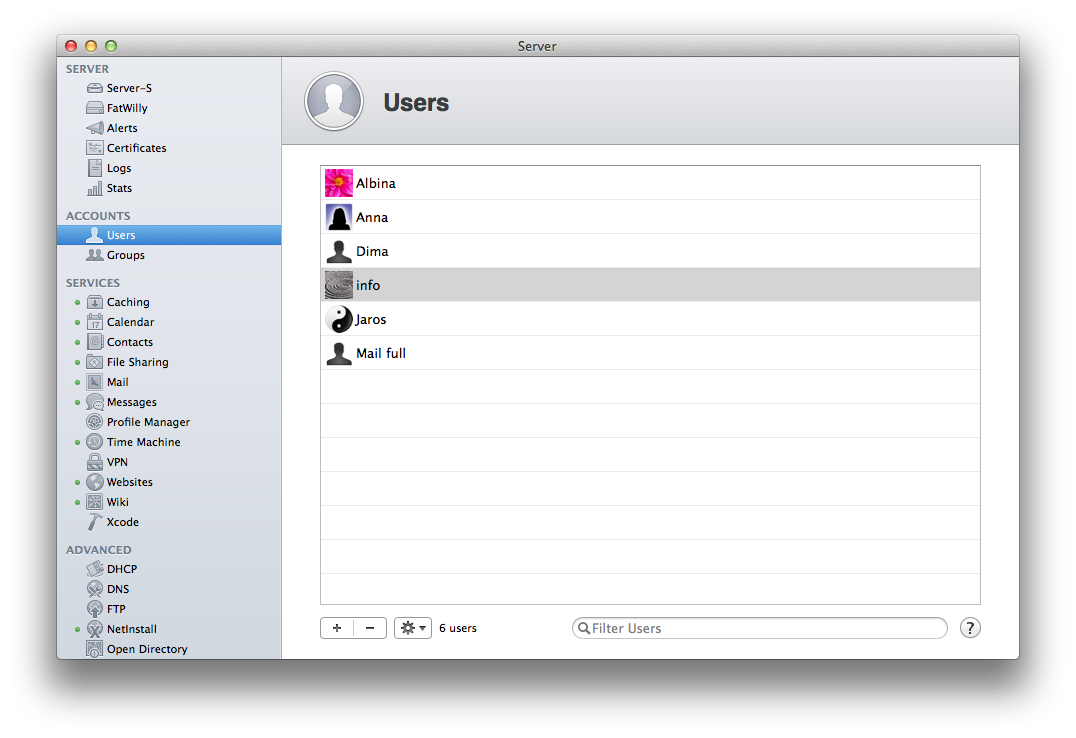Click the File Sharing service icon

95,362
